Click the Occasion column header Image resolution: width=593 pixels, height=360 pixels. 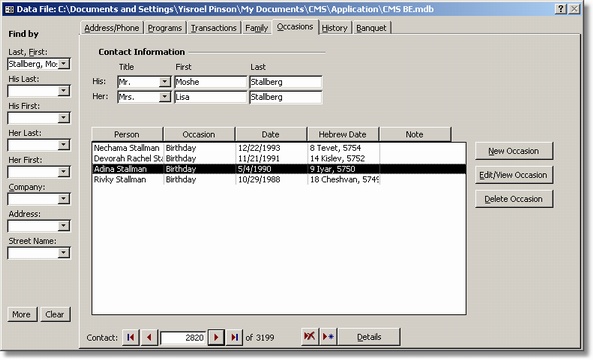(199, 134)
